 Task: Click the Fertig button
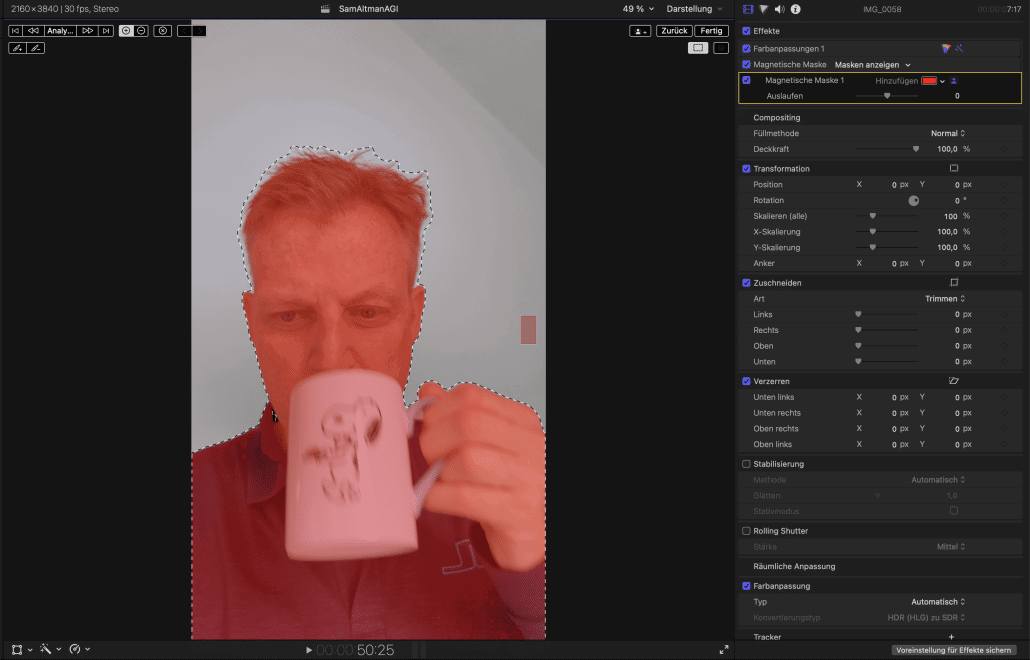tap(711, 31)
